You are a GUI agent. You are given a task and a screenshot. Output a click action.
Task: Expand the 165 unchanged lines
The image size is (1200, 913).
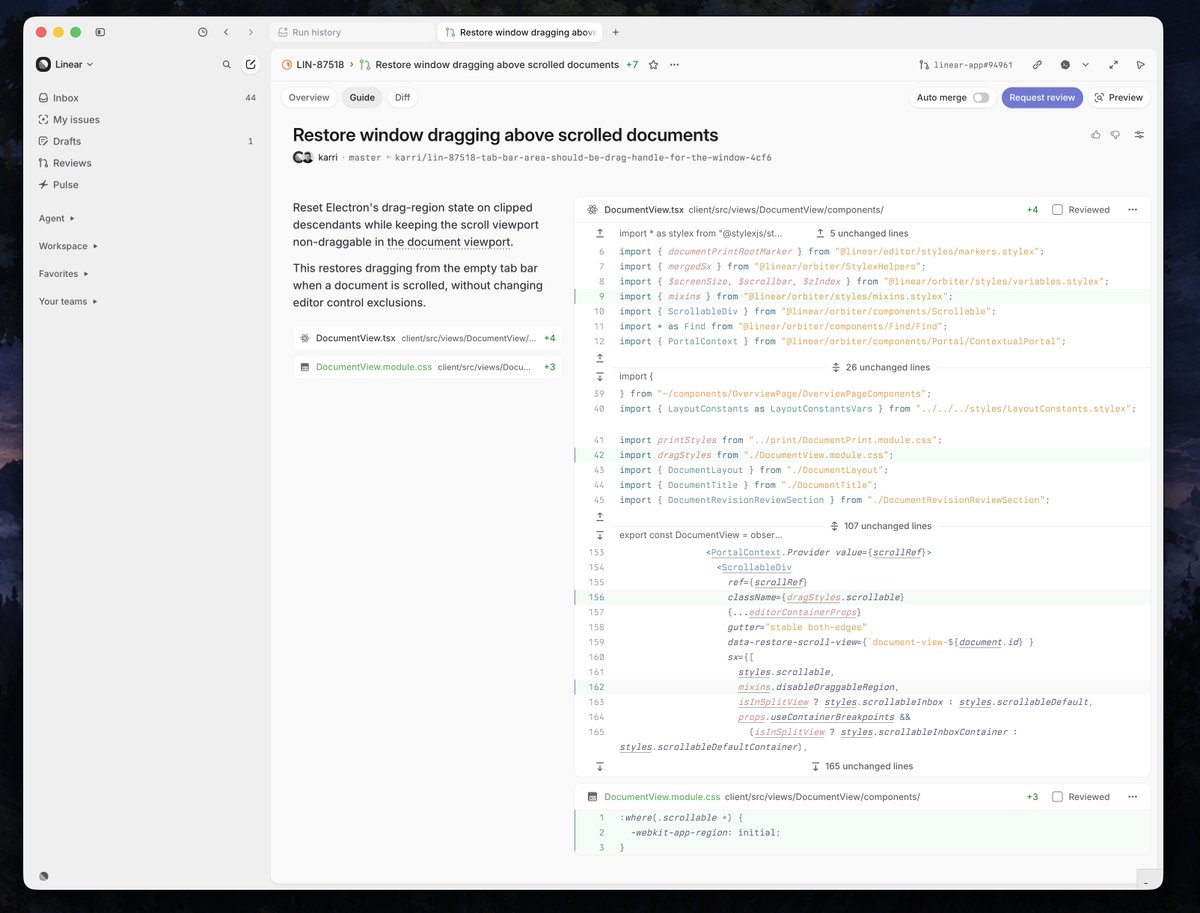coord(862,766)
